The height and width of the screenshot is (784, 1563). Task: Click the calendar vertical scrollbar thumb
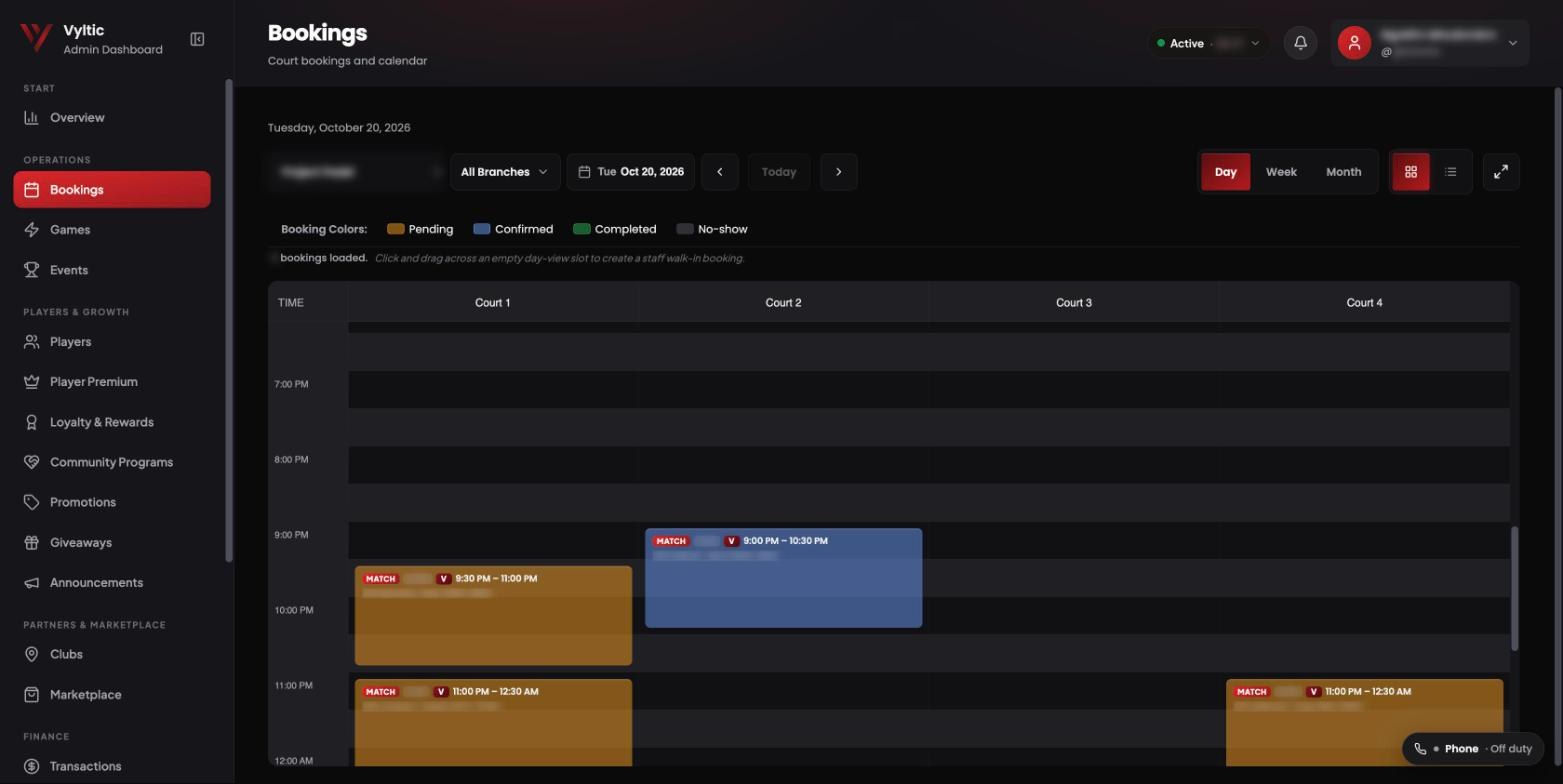[1514, 588]
